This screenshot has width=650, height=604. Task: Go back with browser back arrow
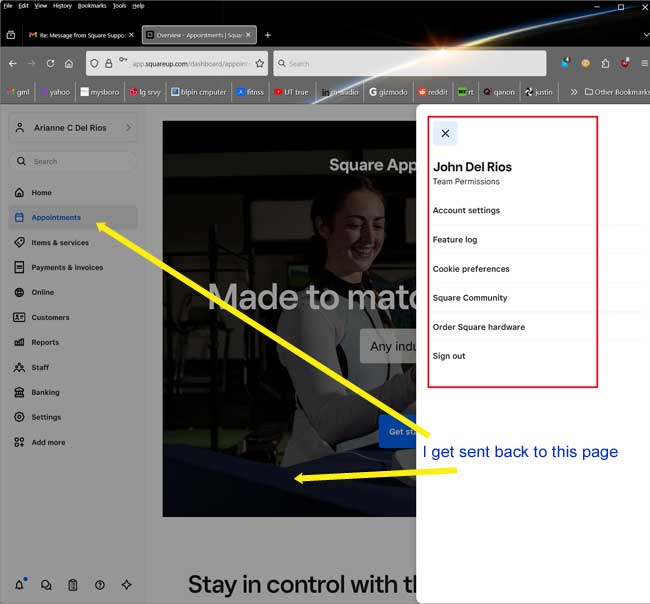point(13,63)
